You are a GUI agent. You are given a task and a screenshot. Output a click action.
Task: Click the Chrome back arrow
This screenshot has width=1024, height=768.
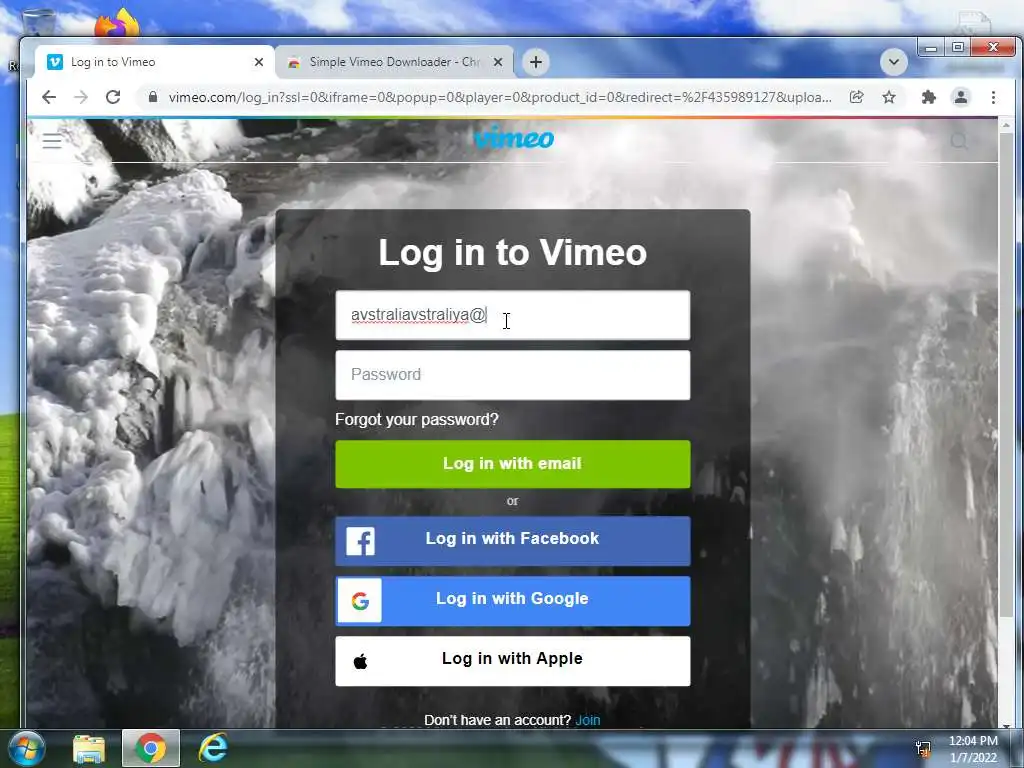pos(49,97)
